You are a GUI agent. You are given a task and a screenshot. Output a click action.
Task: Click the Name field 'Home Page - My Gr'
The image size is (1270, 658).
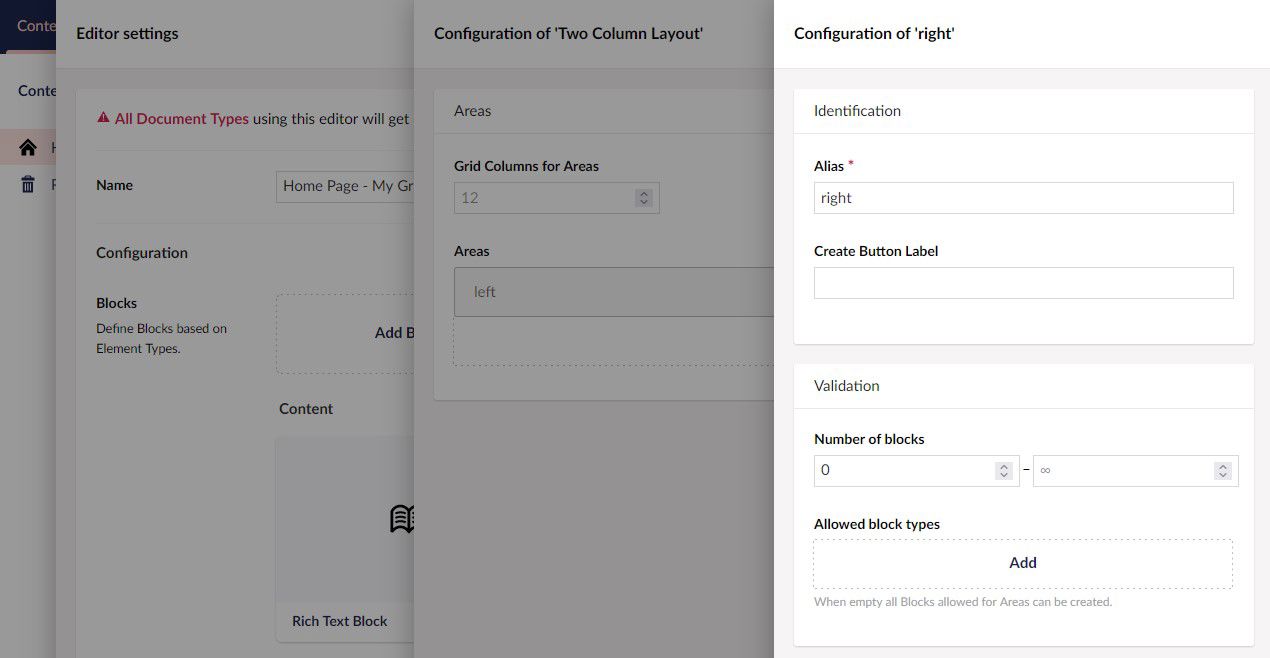pos(345,186)
